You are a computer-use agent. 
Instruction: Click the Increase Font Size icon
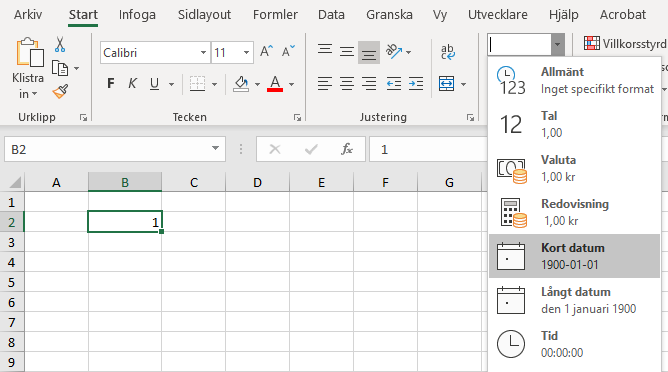coord(267,52)
